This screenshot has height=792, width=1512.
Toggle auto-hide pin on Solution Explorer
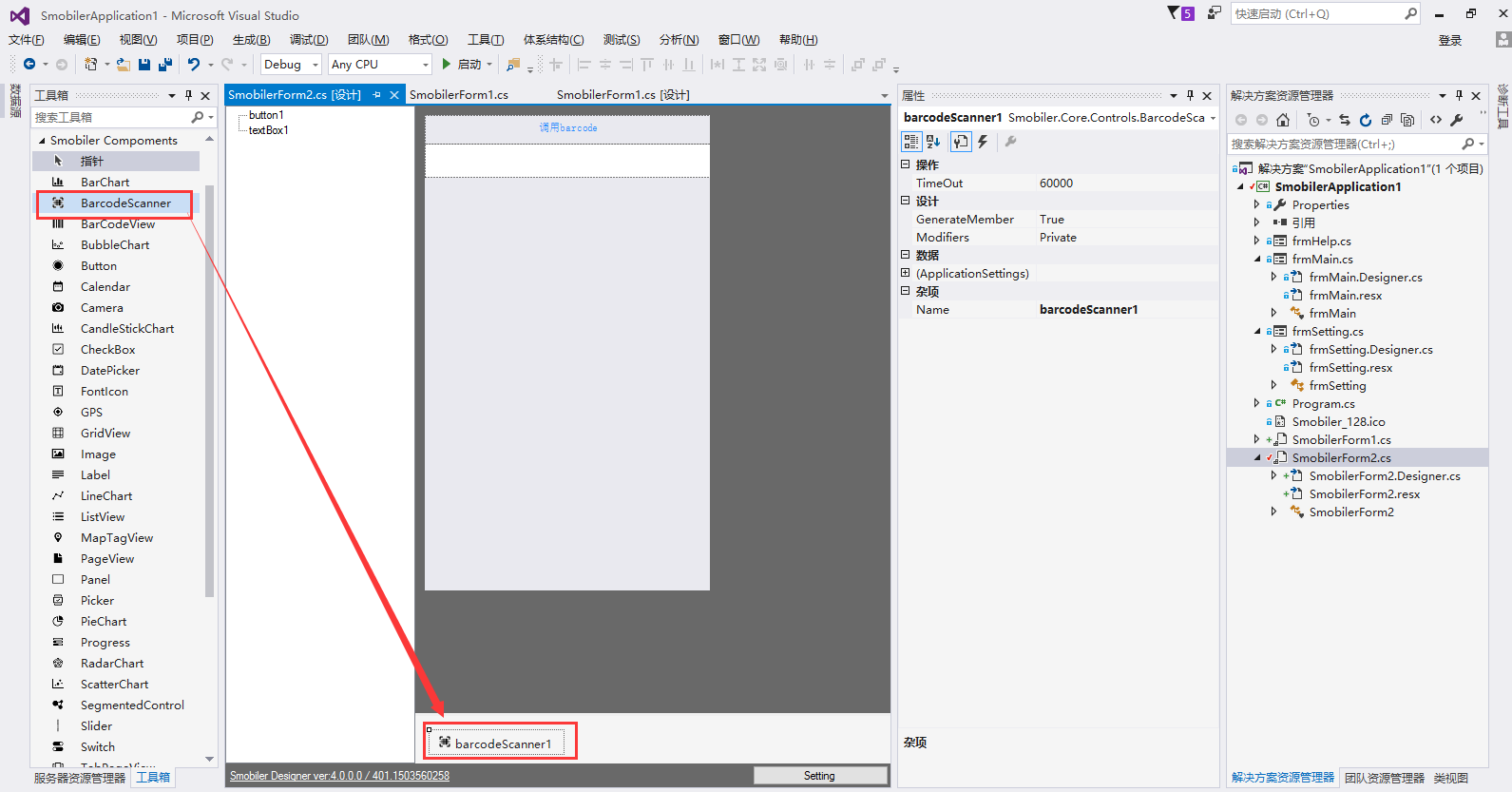[1459, 95]
